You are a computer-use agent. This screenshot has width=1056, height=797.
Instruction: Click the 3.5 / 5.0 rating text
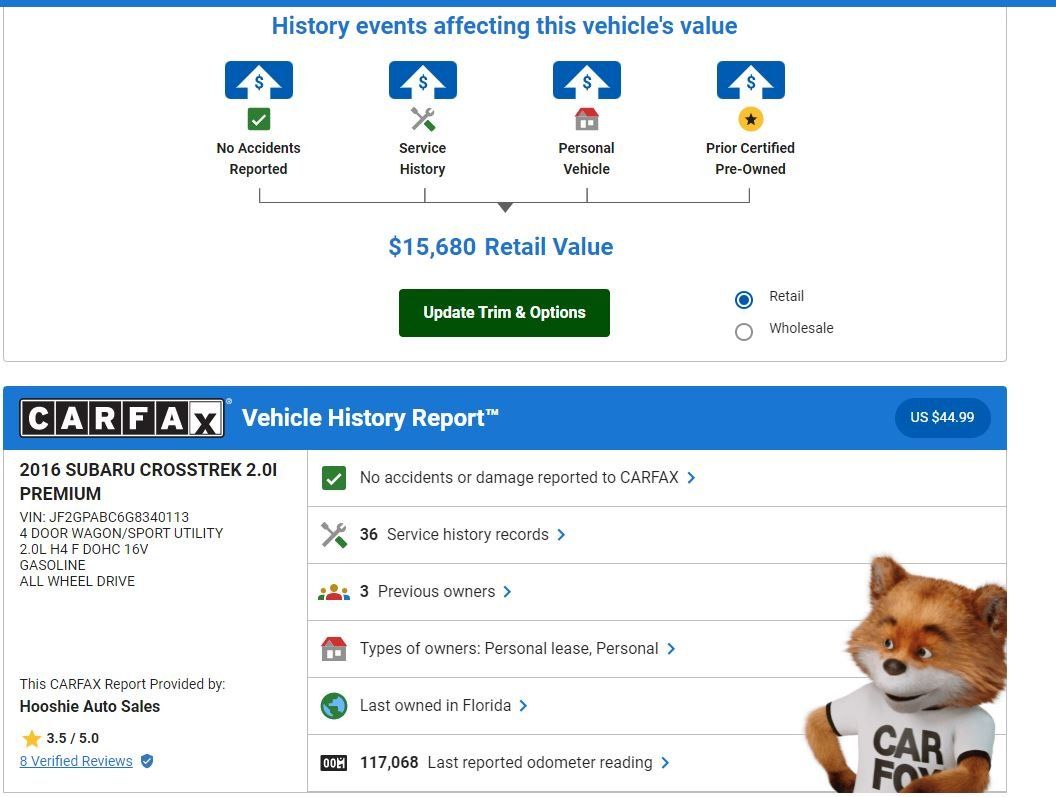click(73, 738)
